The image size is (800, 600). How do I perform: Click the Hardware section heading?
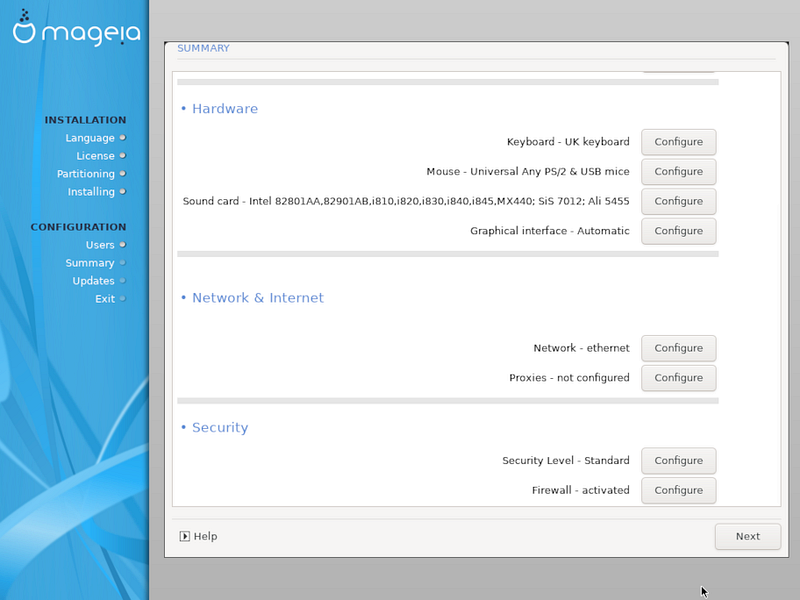pyautogui.click(x=225, y=109)
